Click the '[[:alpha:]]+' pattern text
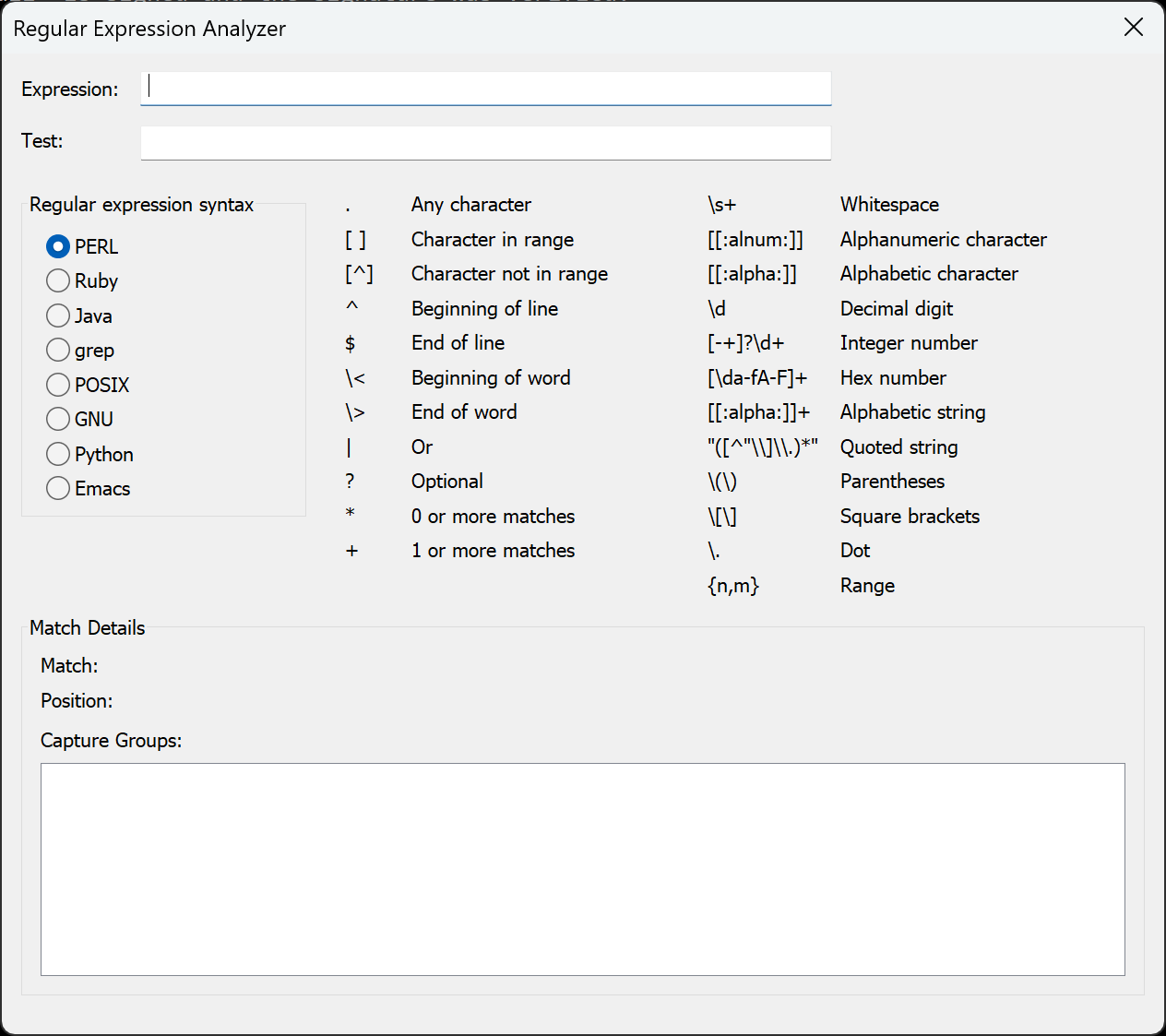 pos(759,411)
